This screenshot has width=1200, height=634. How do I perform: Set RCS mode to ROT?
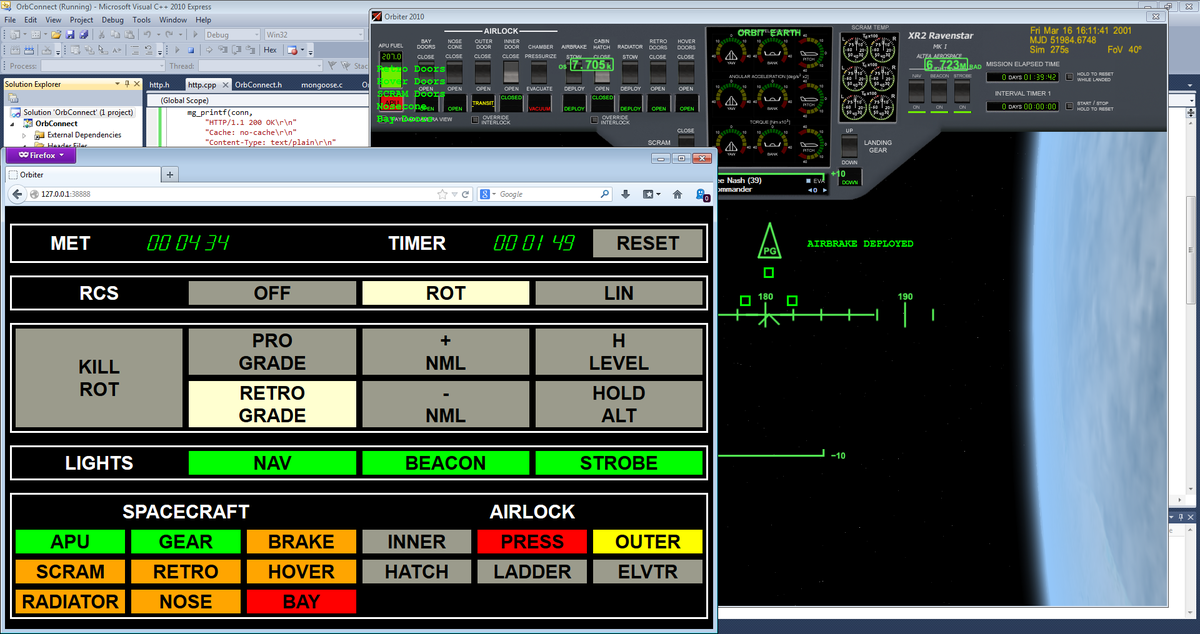[x=445, y=293]
